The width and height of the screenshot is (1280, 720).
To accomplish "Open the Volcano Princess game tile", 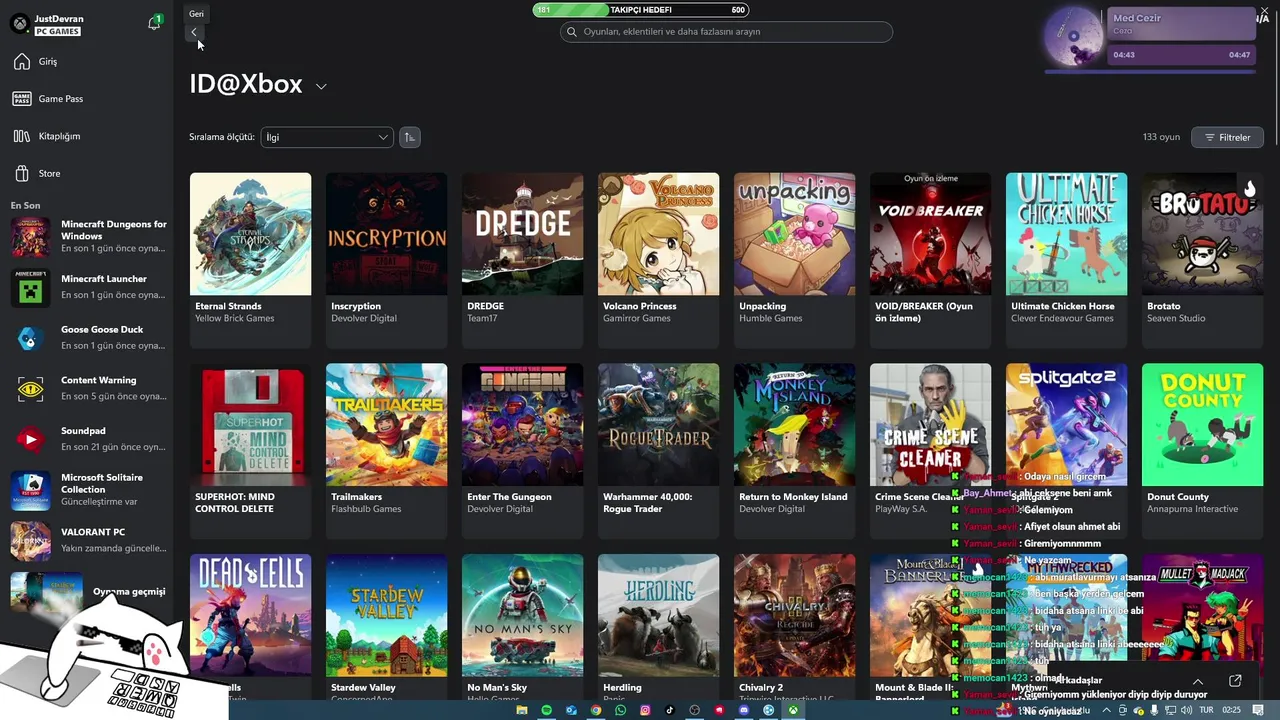I will (x=658, y=260).
